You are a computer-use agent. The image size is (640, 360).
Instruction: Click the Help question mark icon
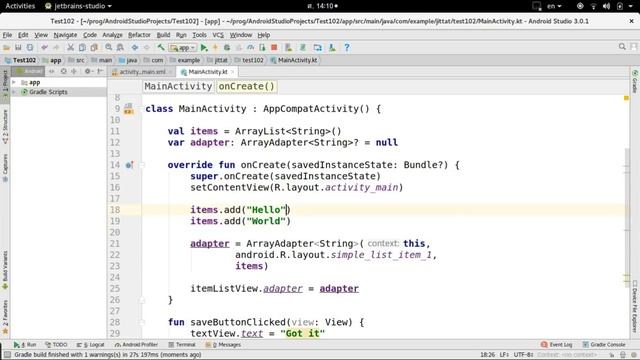pos(347,48)
